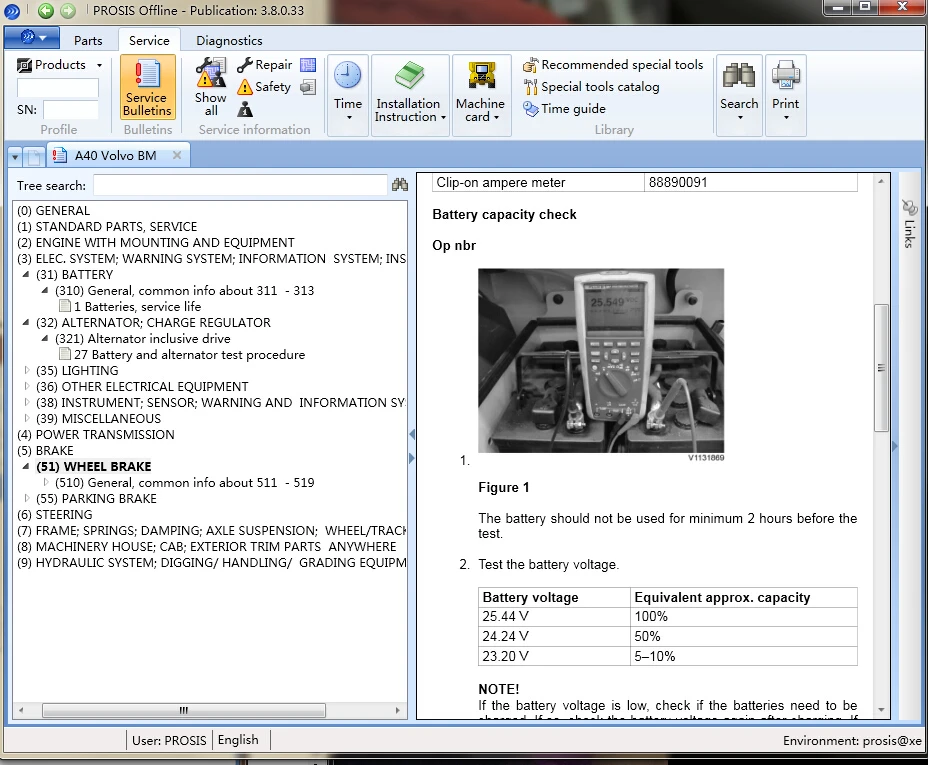Open the tab list dropdown arrow
The width and height of the screenshot is (928, 765).
15,157
